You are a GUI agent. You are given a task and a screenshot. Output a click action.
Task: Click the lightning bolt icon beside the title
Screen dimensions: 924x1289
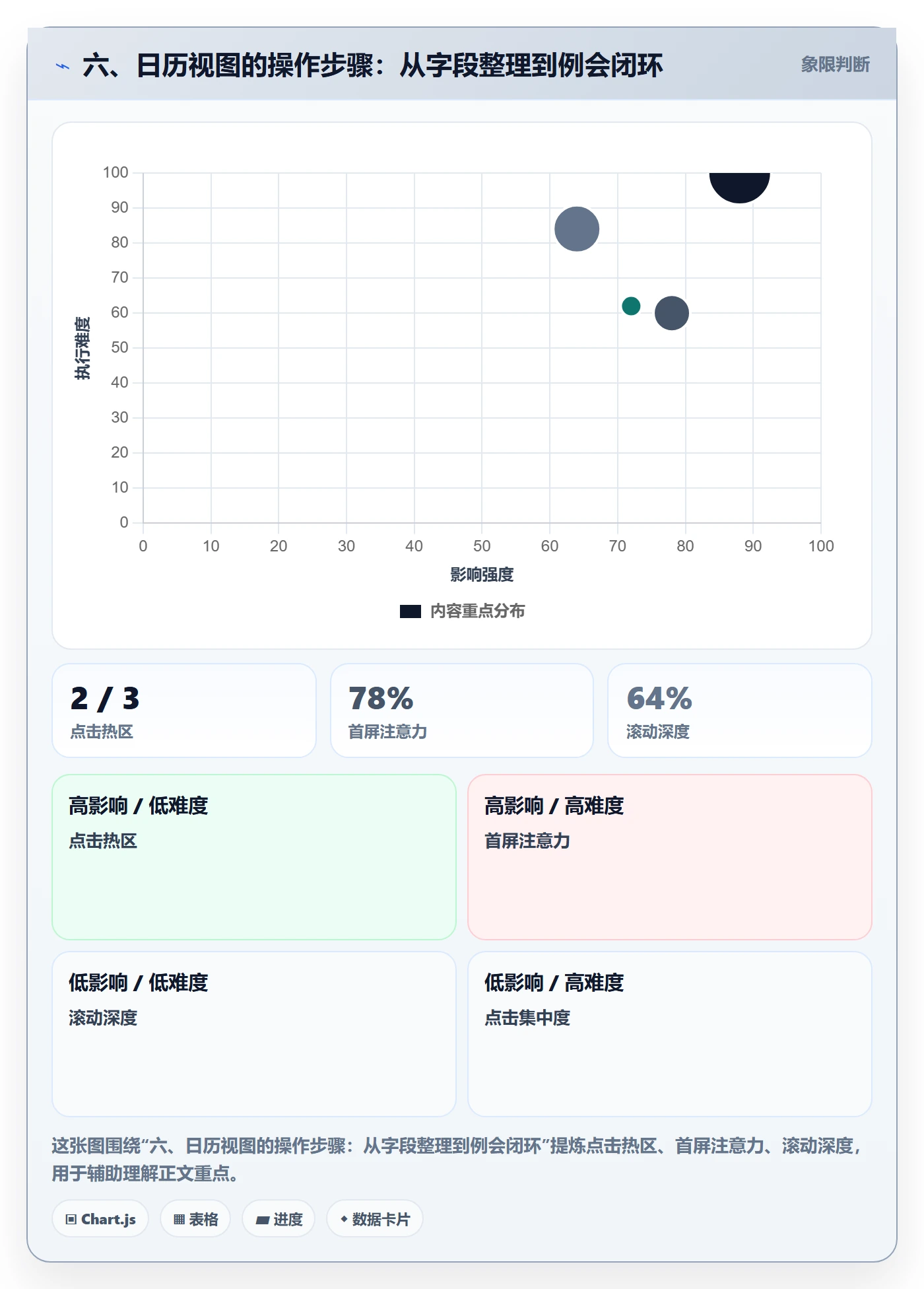pos(63,66)
